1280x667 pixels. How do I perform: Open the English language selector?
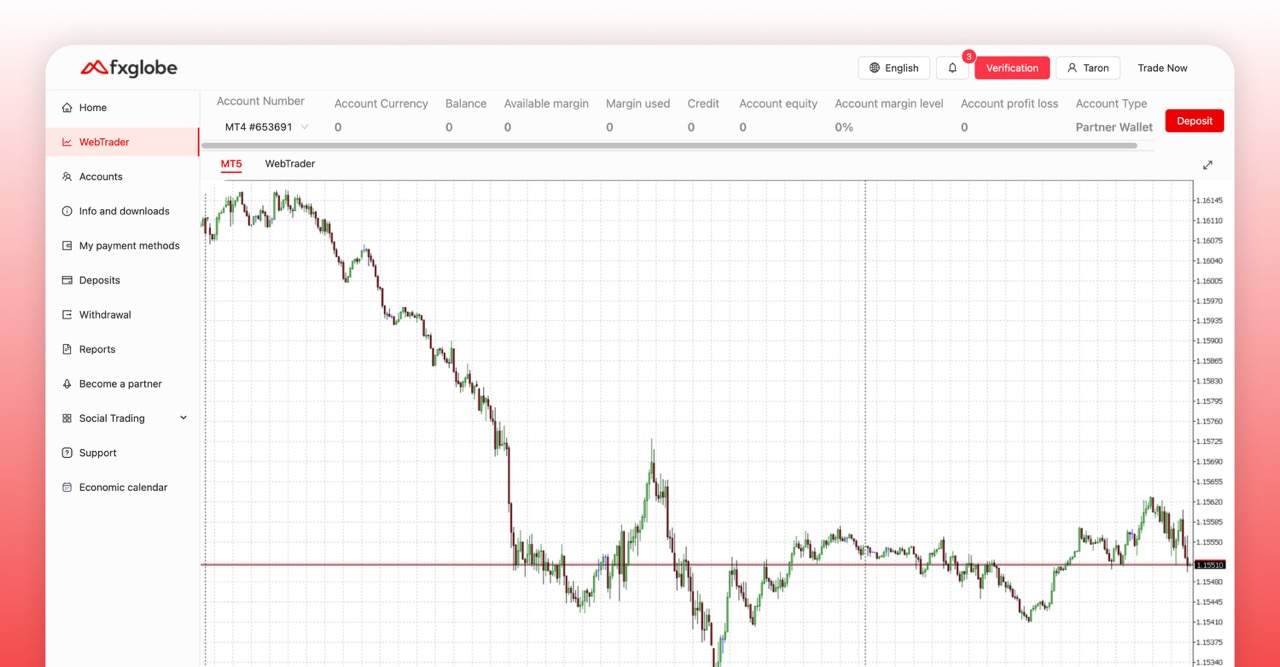[x=894, y=68]
